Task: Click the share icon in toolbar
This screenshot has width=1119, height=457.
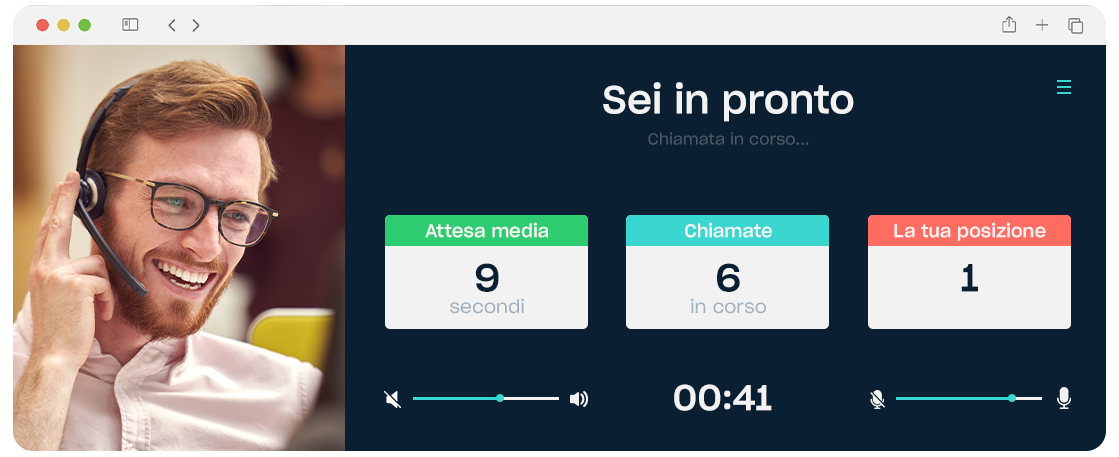Action: pyautogui.click(x=1008, y=25)
